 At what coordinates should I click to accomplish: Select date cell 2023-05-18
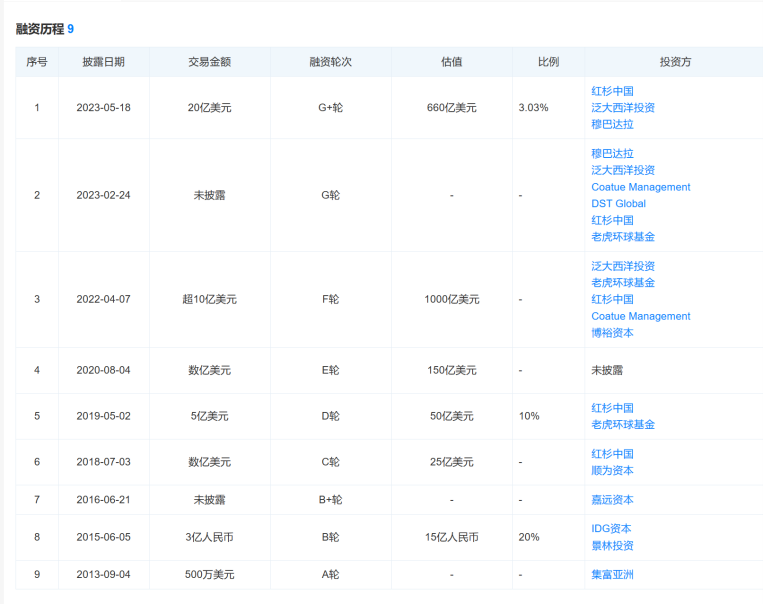click(104, 108)
